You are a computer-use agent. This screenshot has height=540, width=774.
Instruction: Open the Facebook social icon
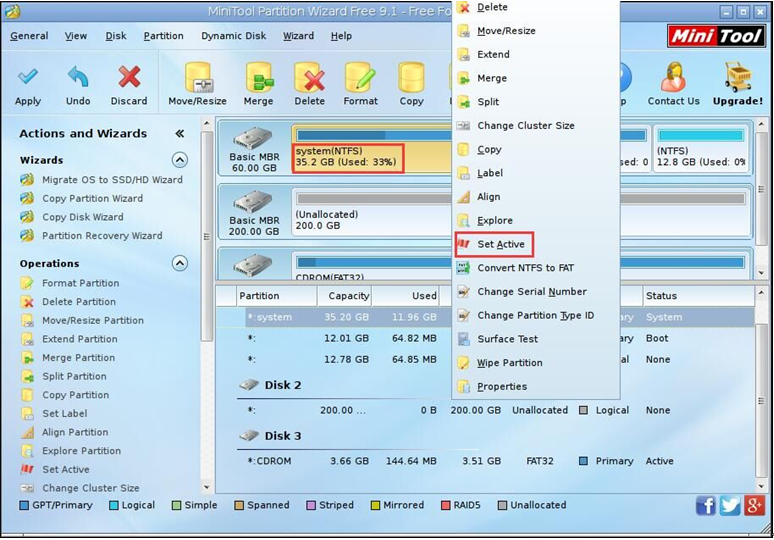705,506
